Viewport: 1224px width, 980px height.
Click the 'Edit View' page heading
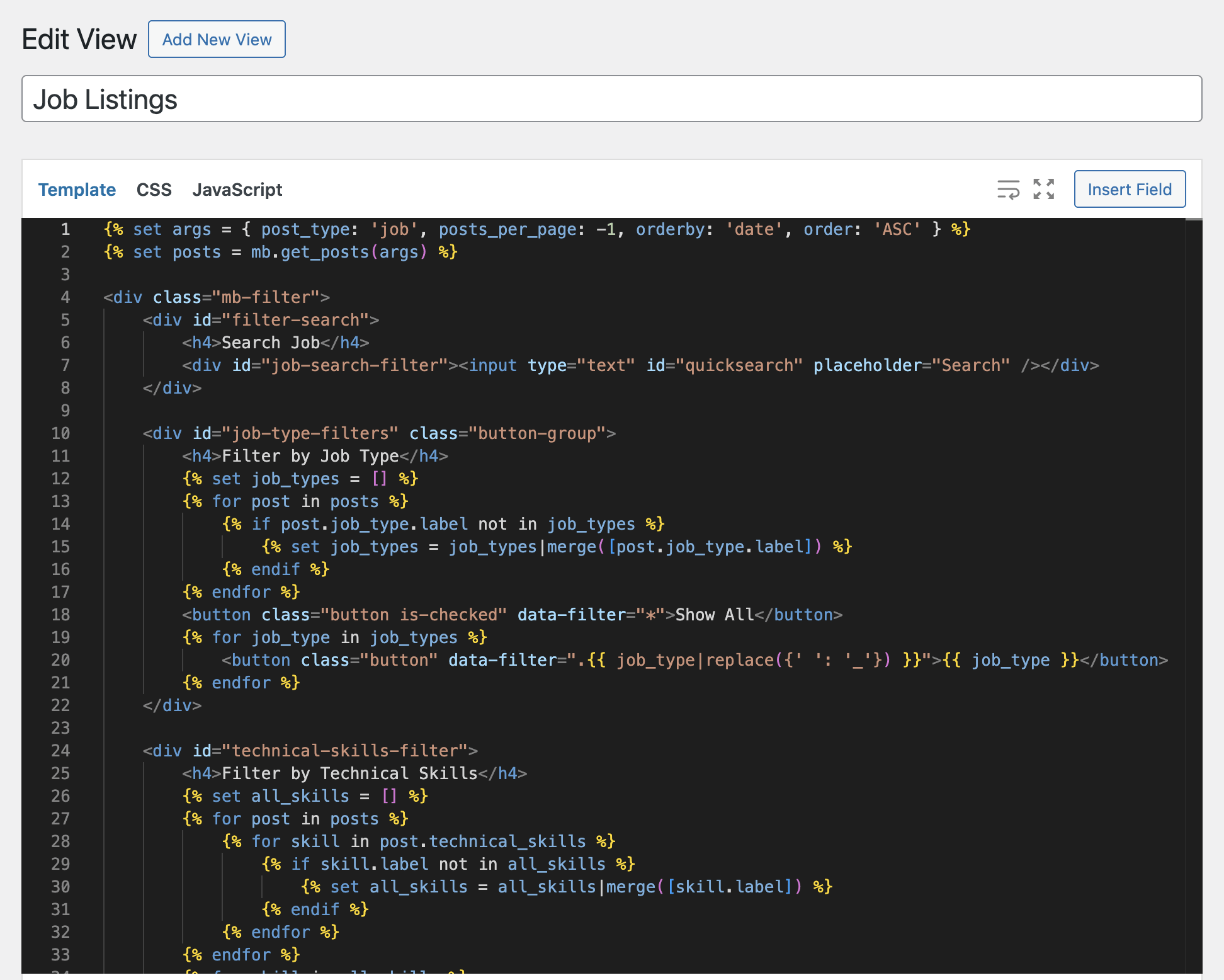tap(79, 39)
